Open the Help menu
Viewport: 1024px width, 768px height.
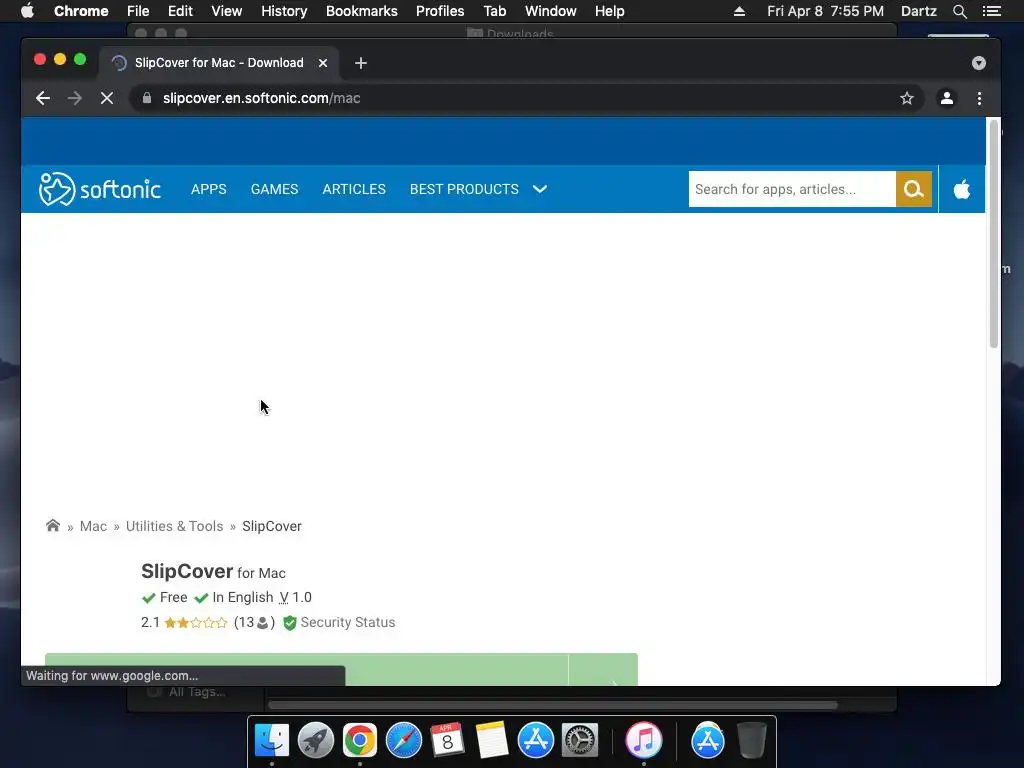point(609,11)
